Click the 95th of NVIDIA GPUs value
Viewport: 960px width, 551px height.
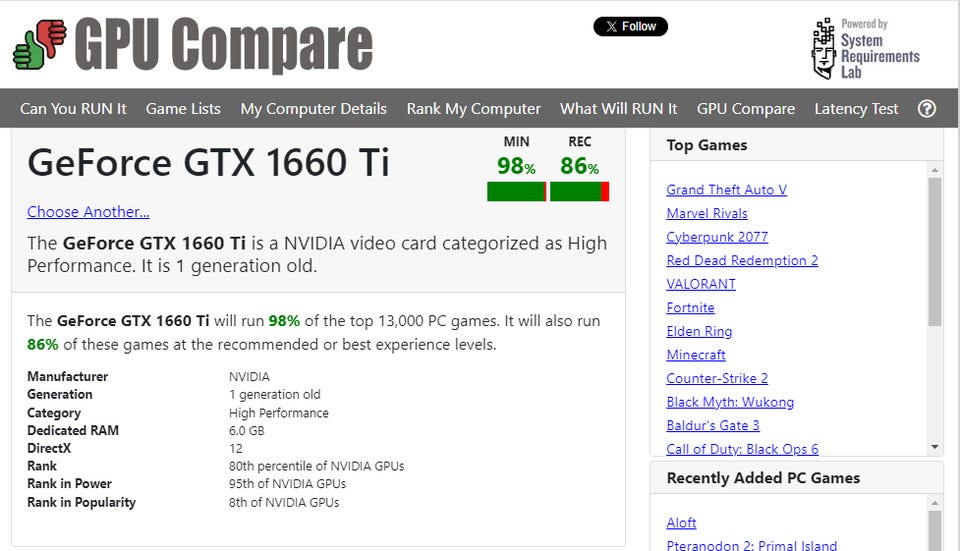[287, 484]
